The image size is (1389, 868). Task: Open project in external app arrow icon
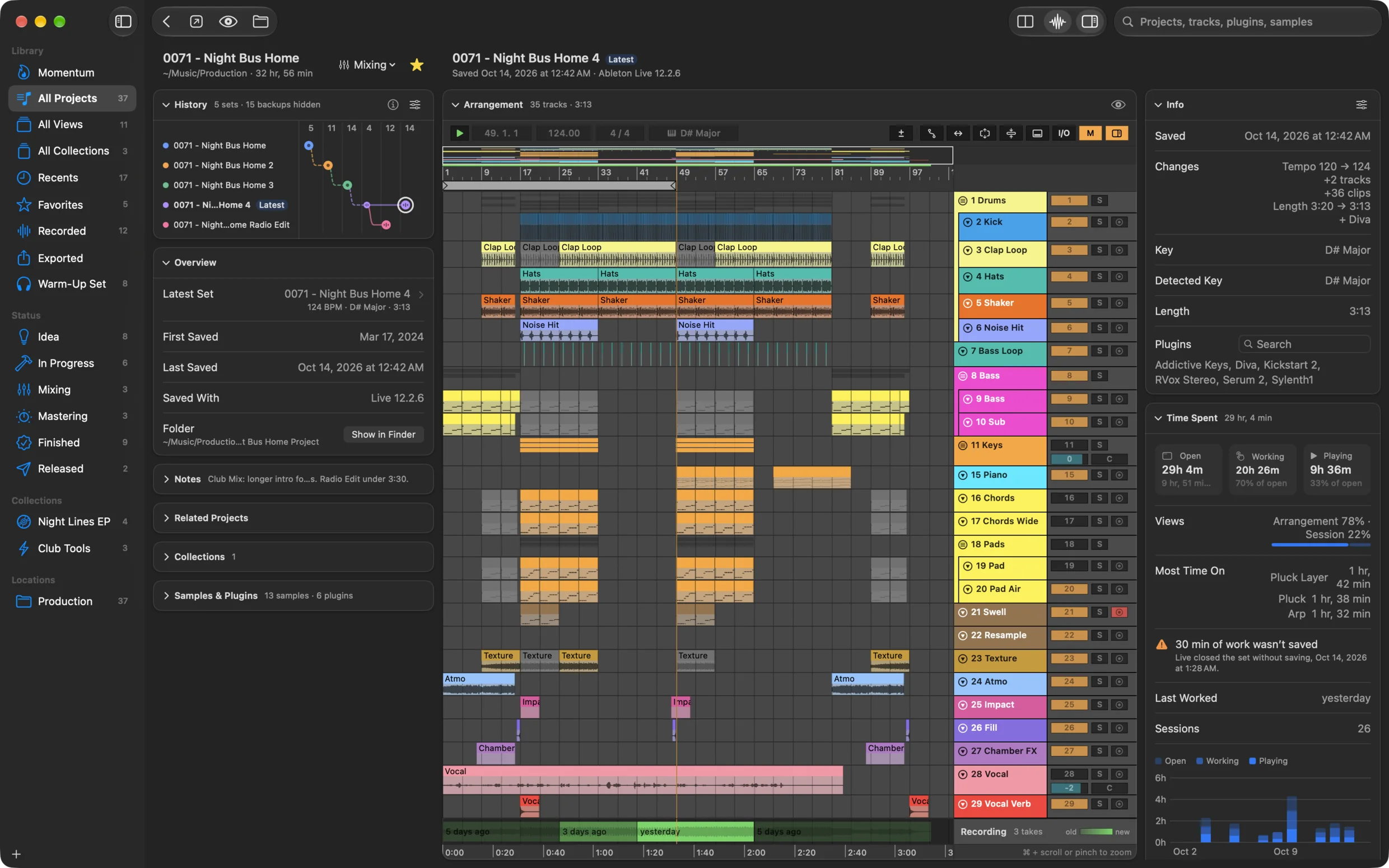tap(196, 22)
